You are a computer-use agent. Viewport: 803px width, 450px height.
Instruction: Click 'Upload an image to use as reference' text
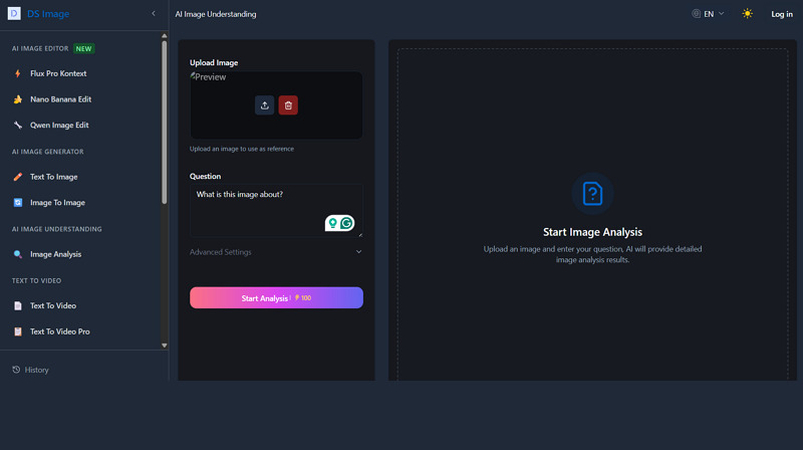[x=242, y=149]
